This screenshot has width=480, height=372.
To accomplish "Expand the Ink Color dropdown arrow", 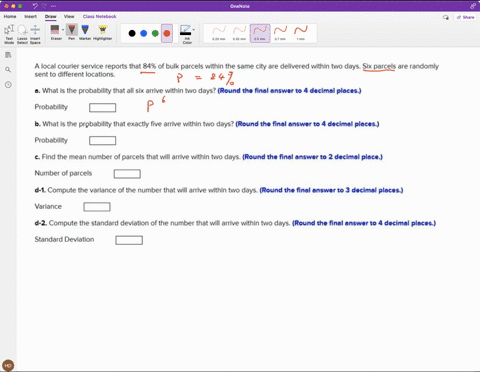I will 194,30.
